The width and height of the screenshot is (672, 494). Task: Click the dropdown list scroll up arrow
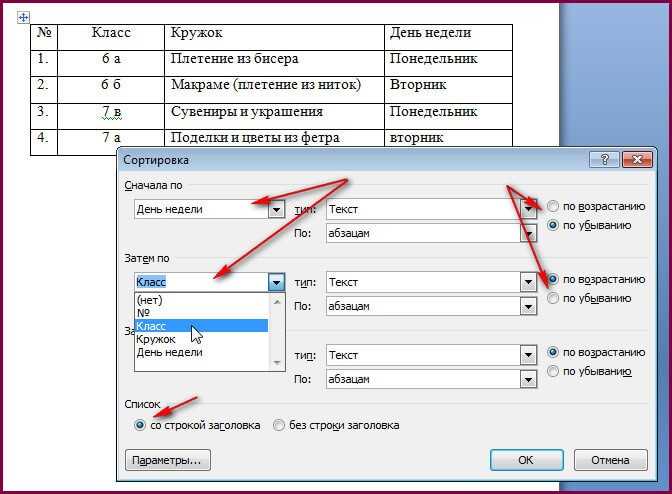(x=277, y=302)
